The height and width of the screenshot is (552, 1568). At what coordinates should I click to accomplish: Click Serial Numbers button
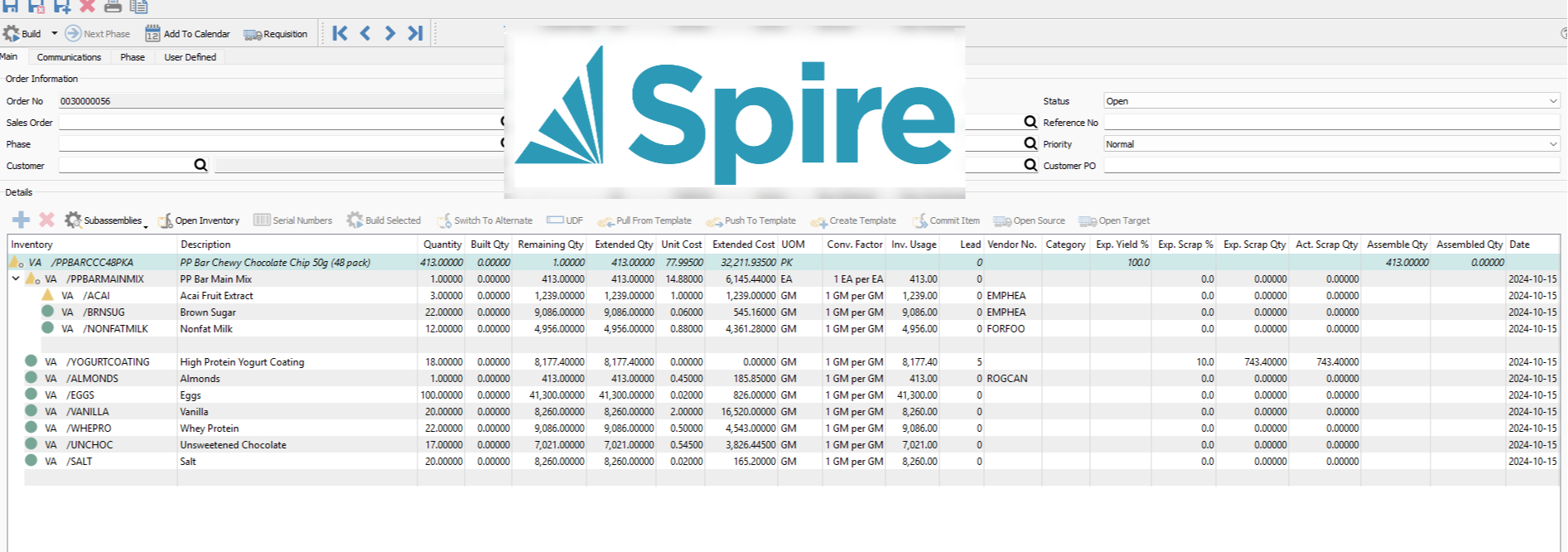pos(293,220)
